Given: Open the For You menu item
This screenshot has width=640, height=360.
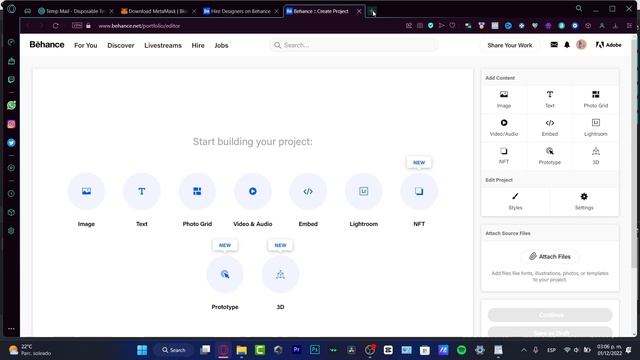Looking at the screenshot, I should coord(86,45).
